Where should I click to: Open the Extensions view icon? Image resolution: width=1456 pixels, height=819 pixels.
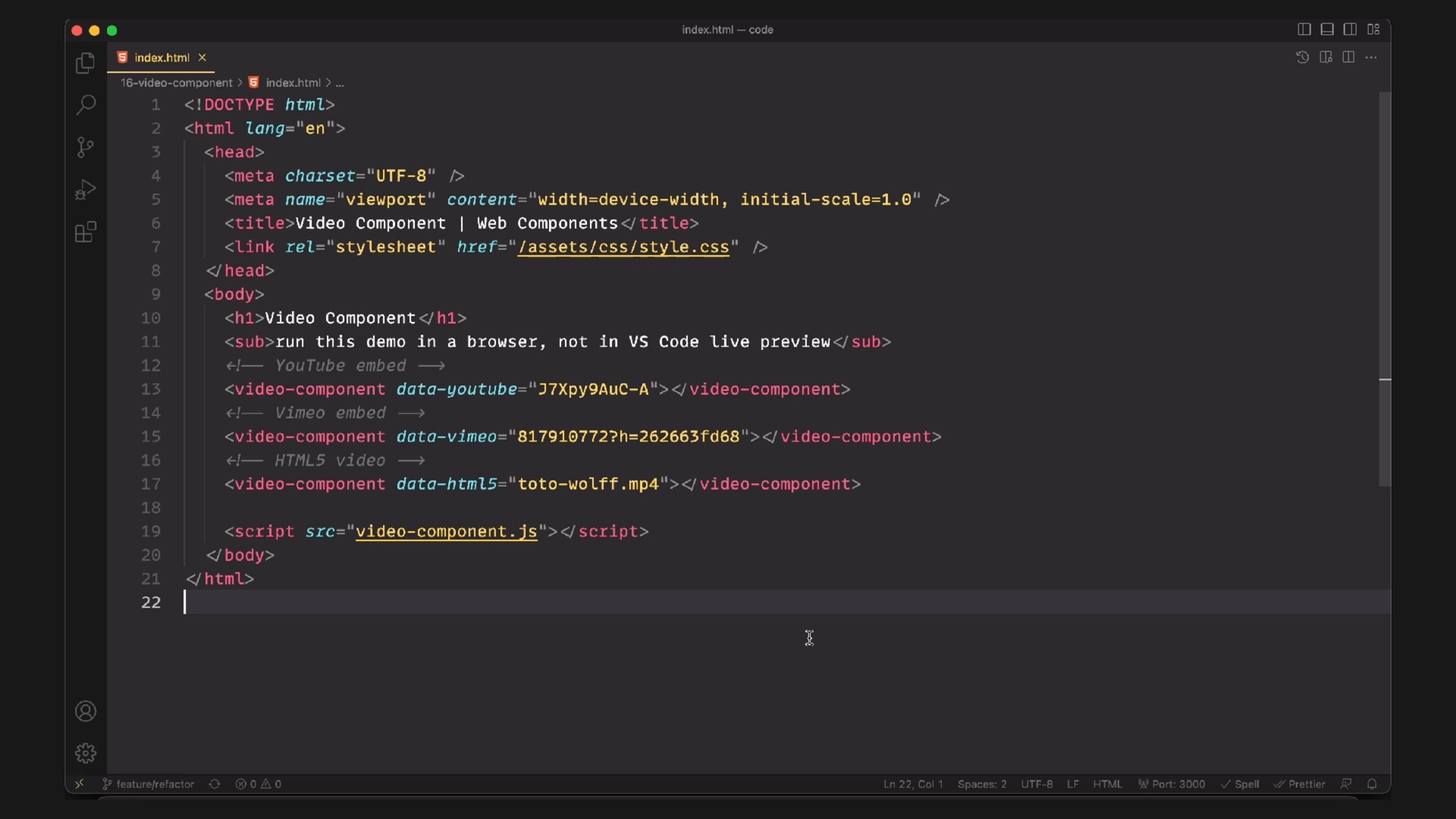coord(86,232)
